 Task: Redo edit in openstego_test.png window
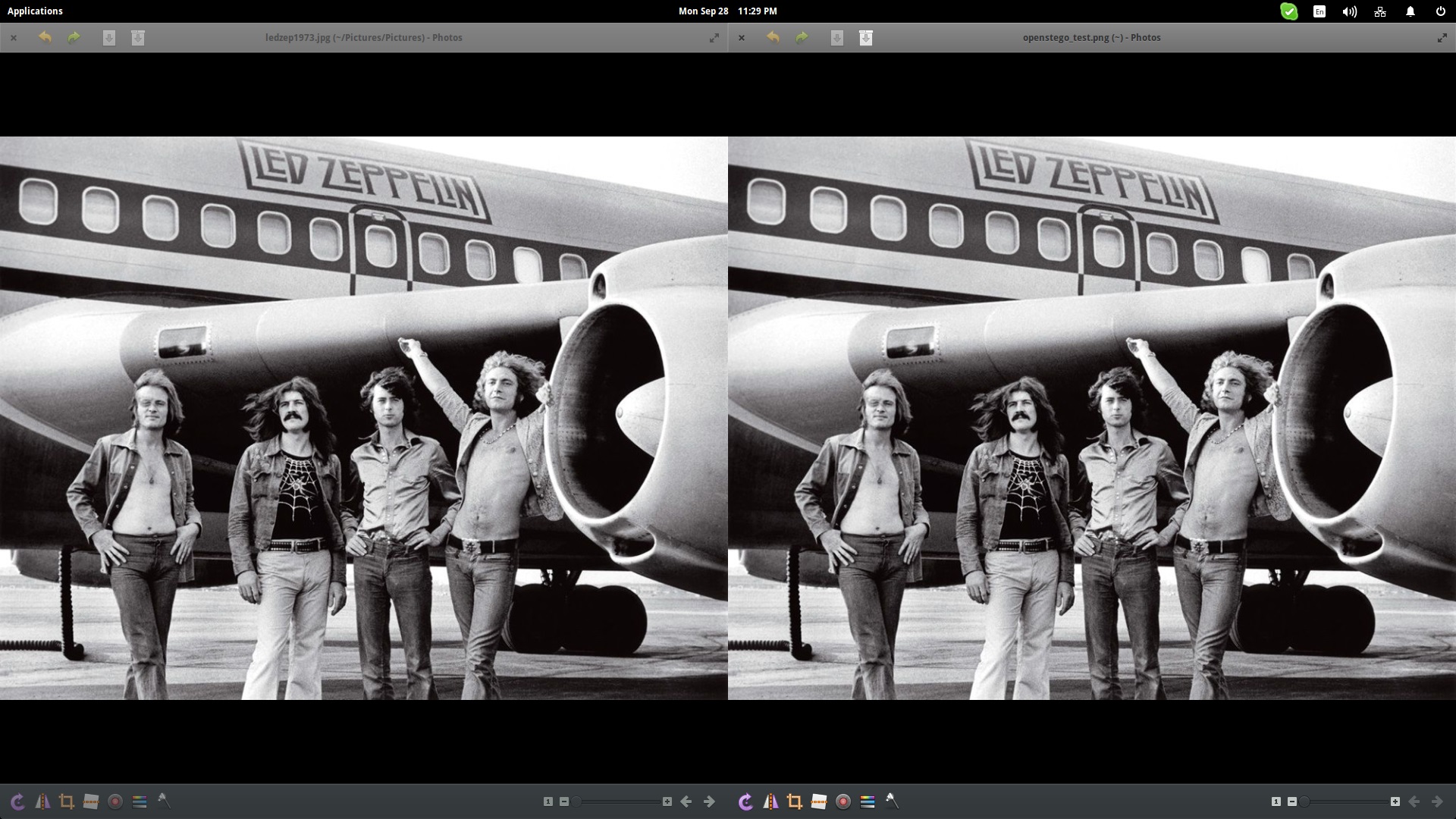point(802,37)
